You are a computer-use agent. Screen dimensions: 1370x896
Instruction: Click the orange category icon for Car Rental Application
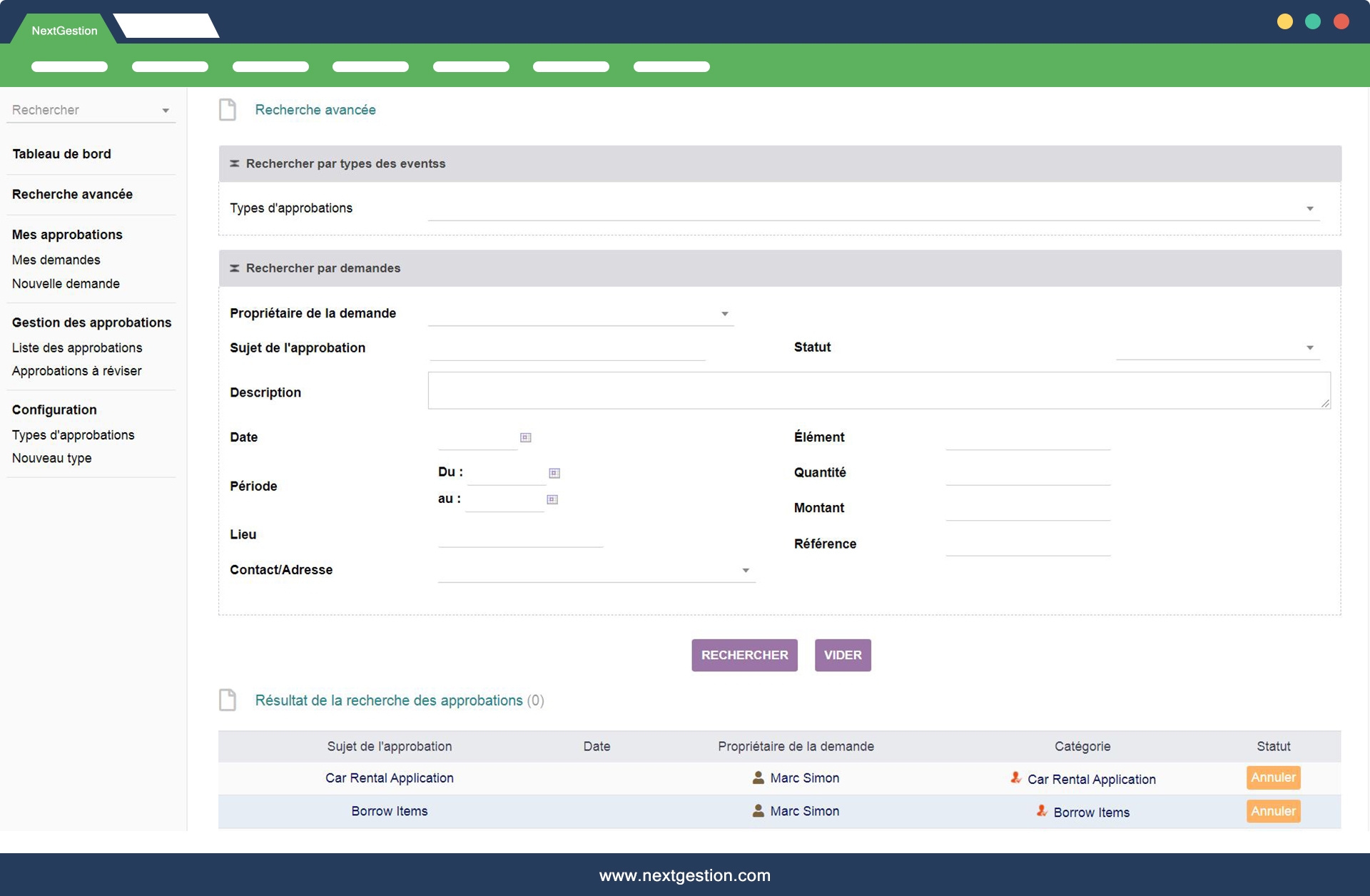pos(1015,778)
